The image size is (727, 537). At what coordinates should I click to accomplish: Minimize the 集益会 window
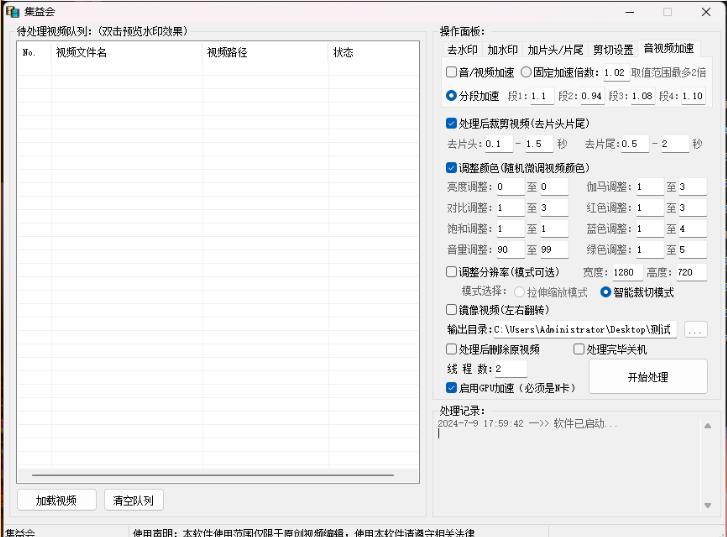pyautogui.click(x=630, y=12)
